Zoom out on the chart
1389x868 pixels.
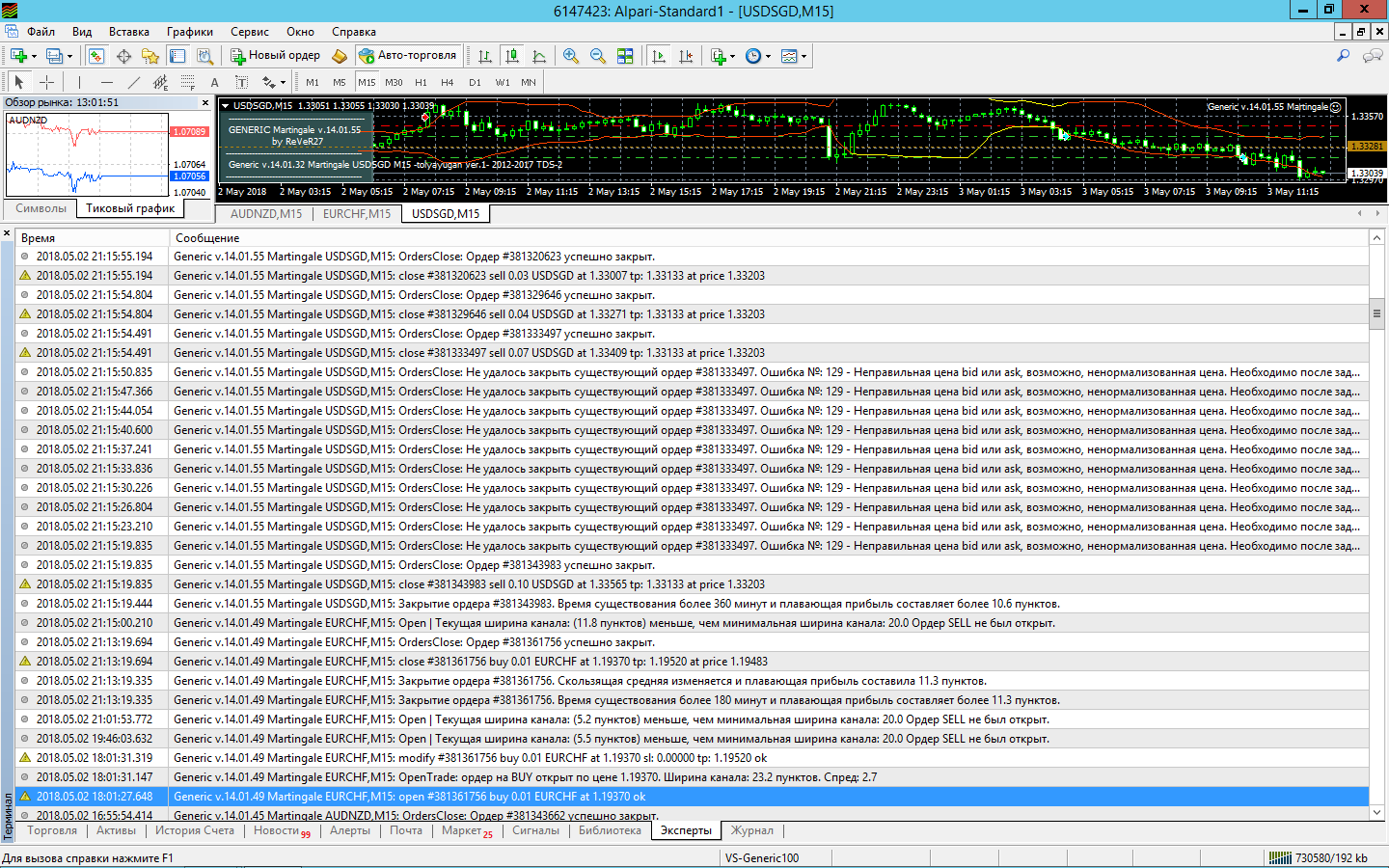[598, 56]
